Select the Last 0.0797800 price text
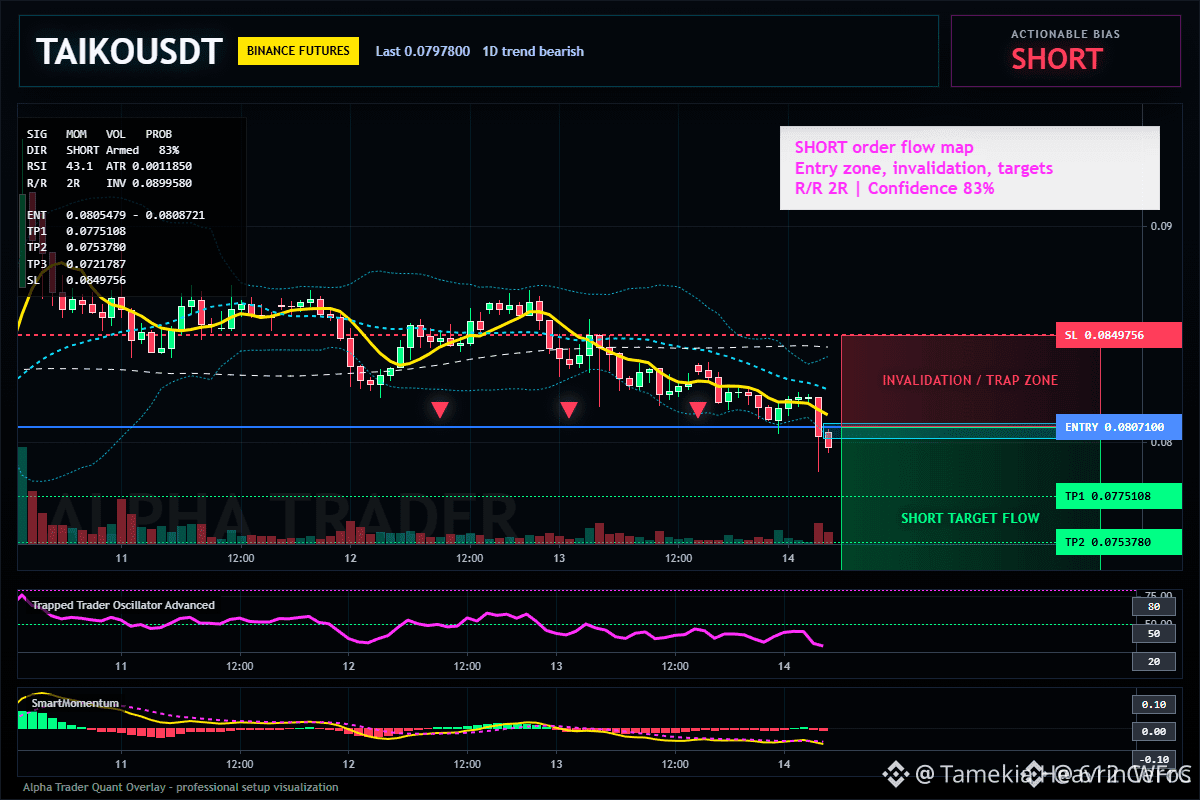The height and width of the screenshot is (800, 1200). (x=422, y=51)
